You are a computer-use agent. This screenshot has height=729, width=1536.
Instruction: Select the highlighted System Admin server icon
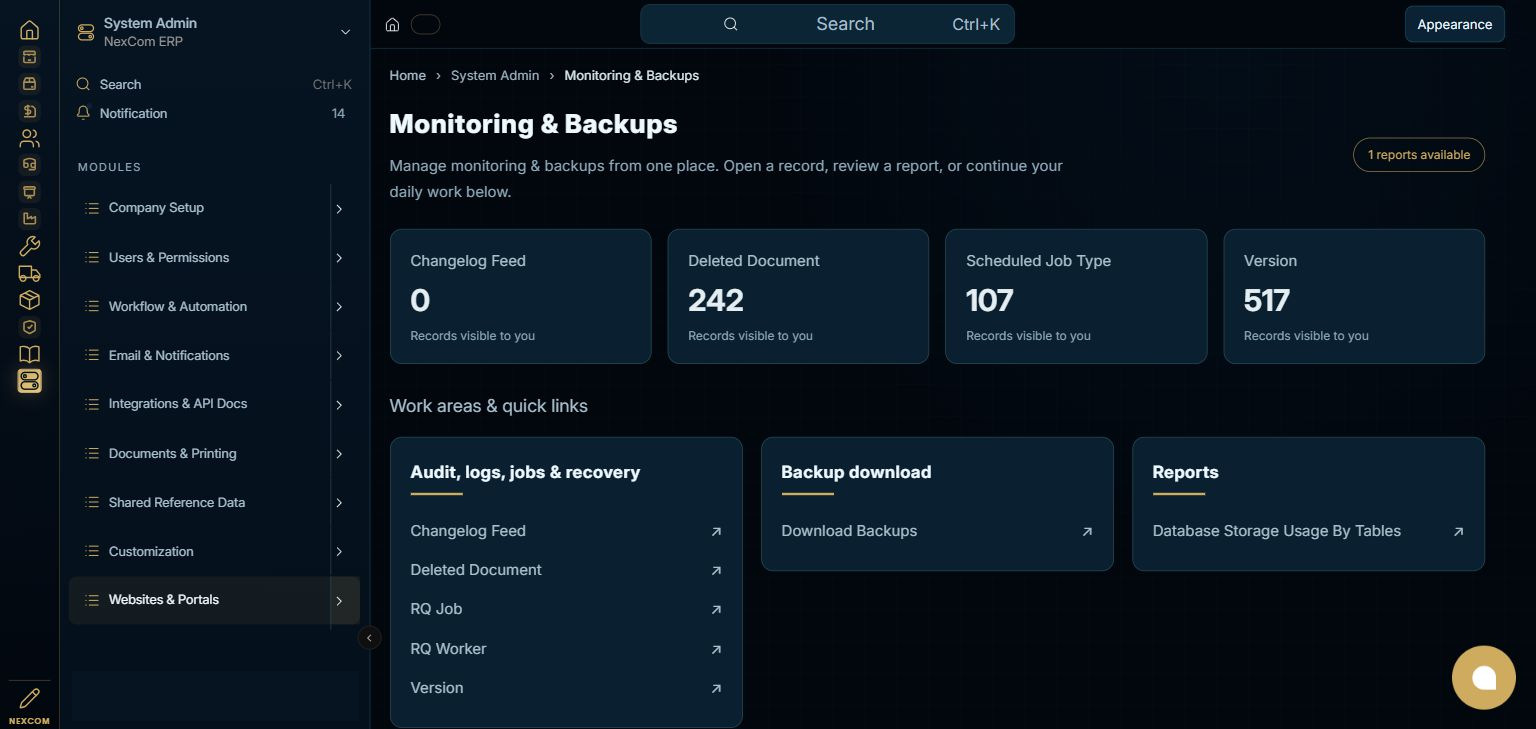(30, 381)
